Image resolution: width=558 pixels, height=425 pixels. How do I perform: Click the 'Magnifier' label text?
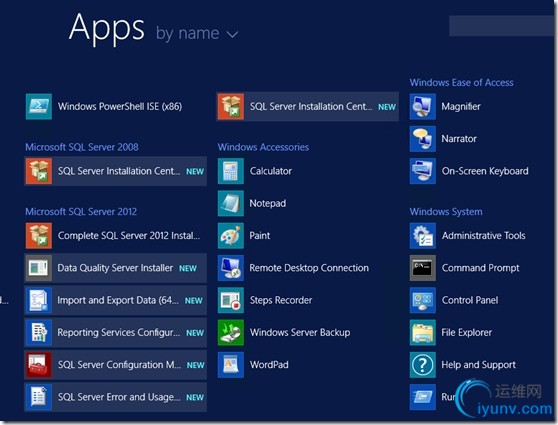click(x=461, y=106)
